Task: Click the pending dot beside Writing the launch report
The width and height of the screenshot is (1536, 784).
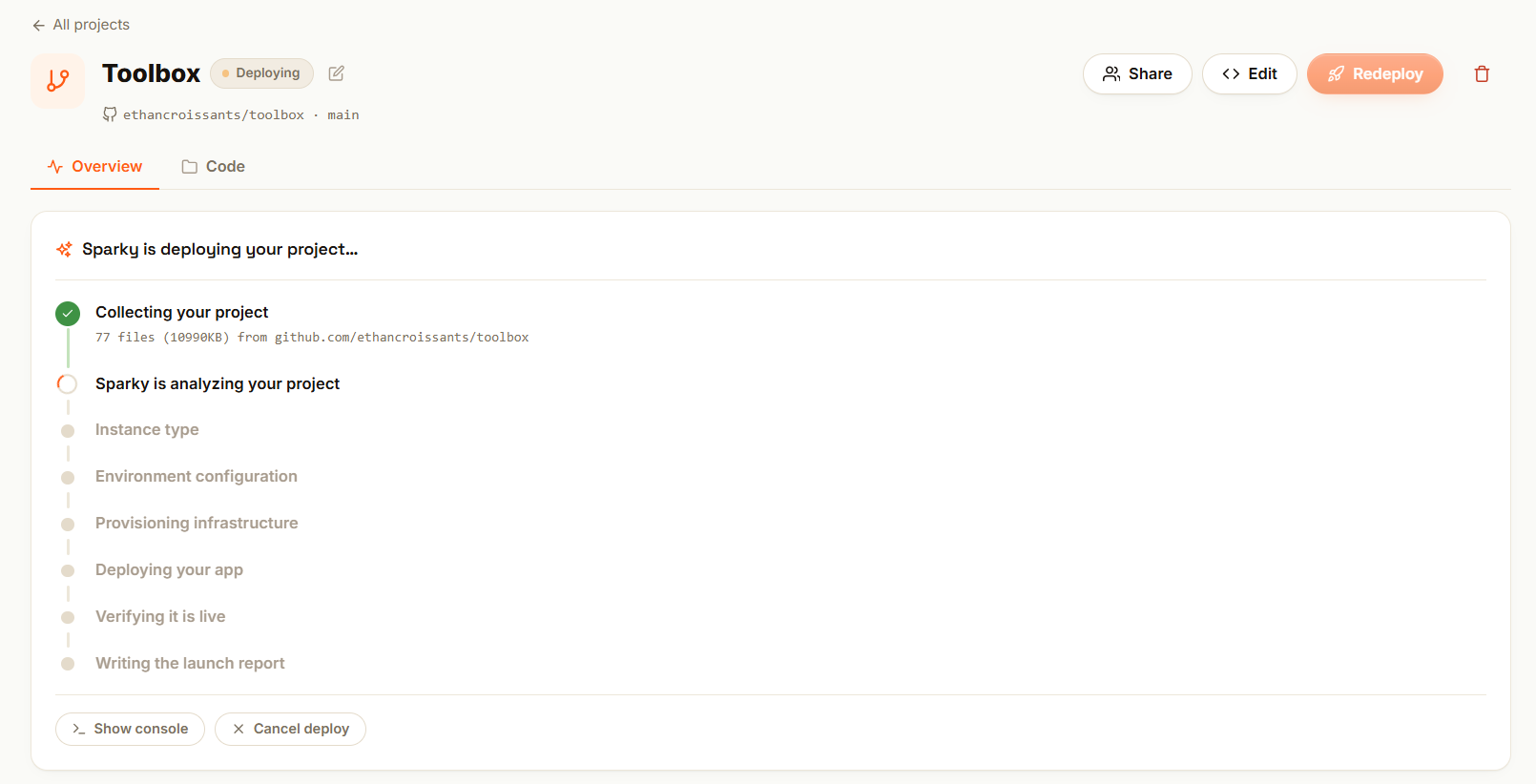Action: 68,665
